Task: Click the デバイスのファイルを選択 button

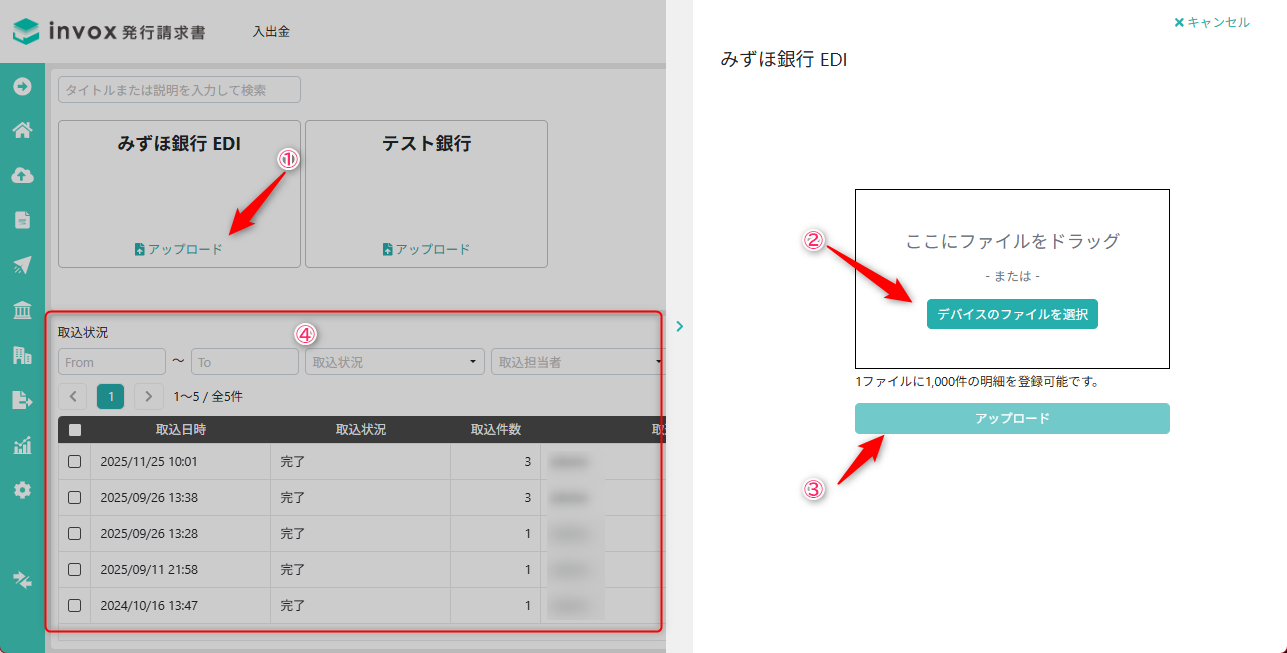Action: [x=1012, y=314]
